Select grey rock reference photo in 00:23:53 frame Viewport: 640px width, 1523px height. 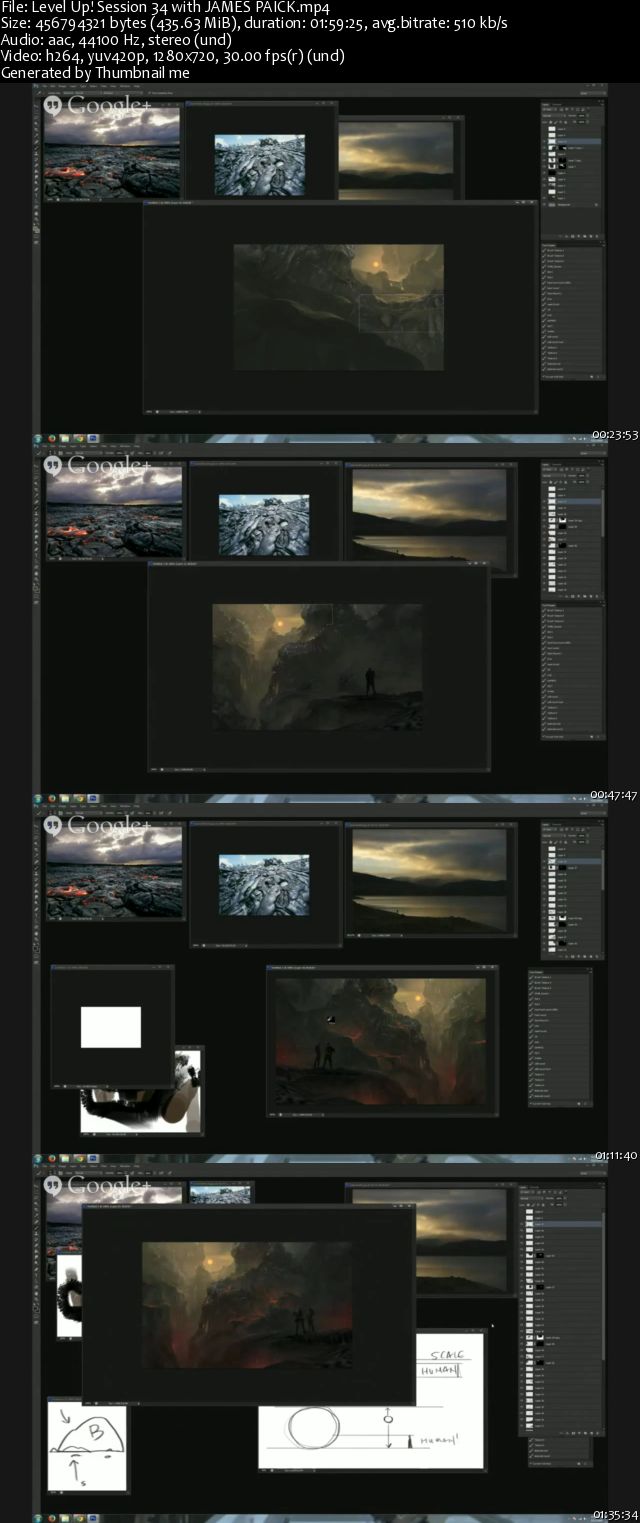260,165
